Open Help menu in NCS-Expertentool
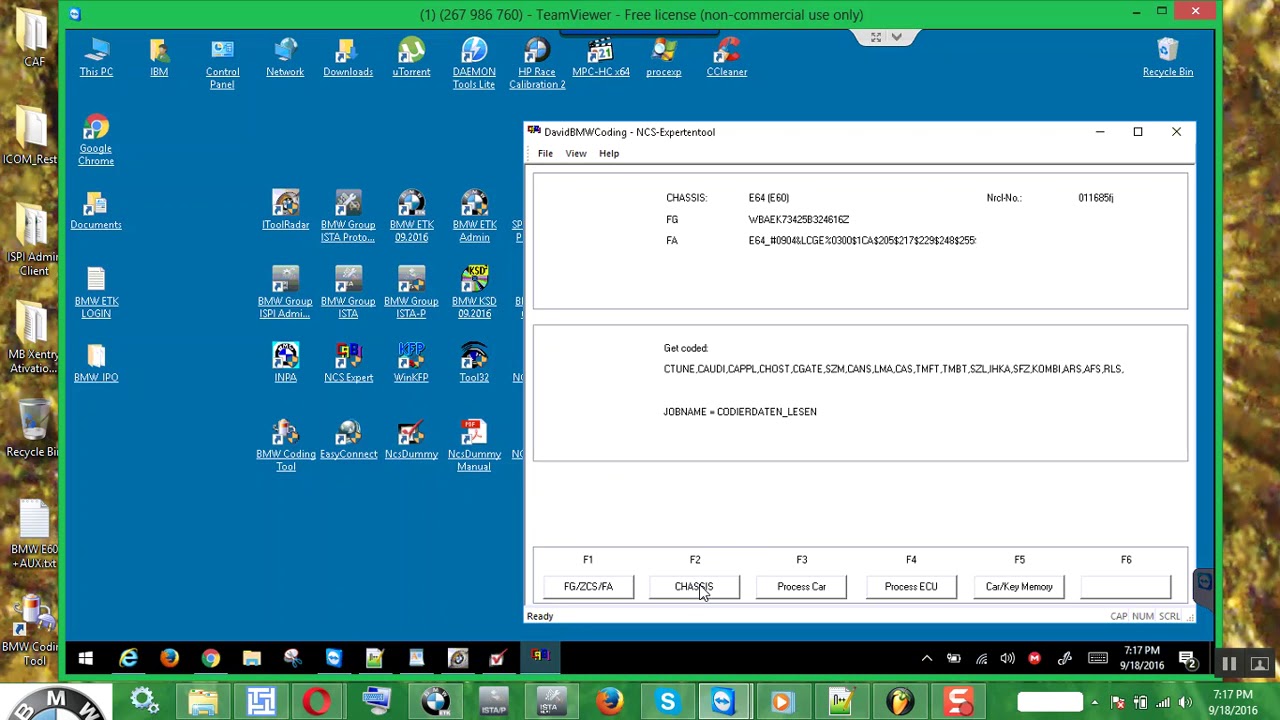This screenshot has height=720, width=1280. pyautogui.click(x=609, y=153)
